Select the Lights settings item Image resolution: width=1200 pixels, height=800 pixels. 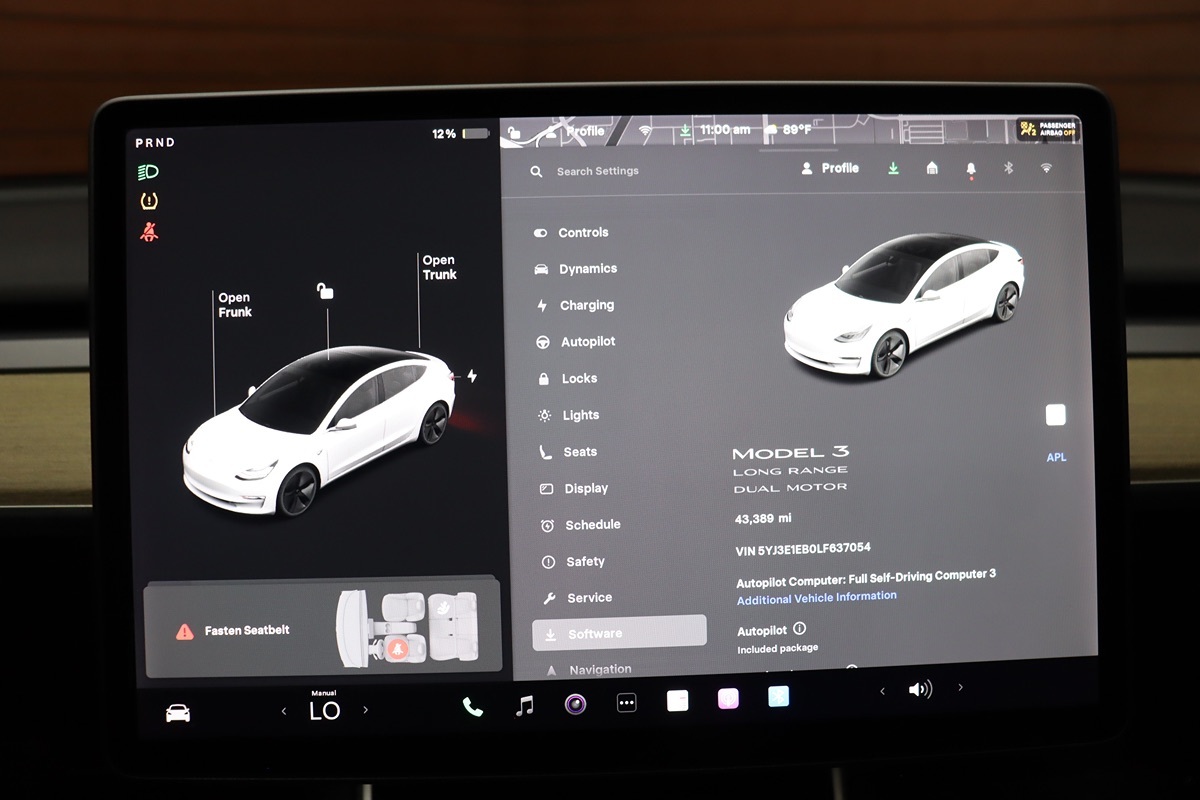point(568,415)
